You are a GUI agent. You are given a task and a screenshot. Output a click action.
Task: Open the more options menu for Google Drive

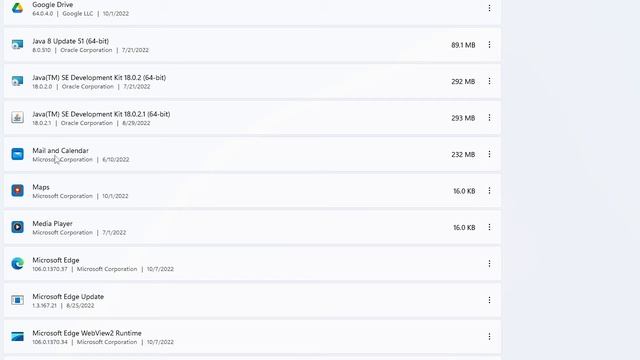489,8
